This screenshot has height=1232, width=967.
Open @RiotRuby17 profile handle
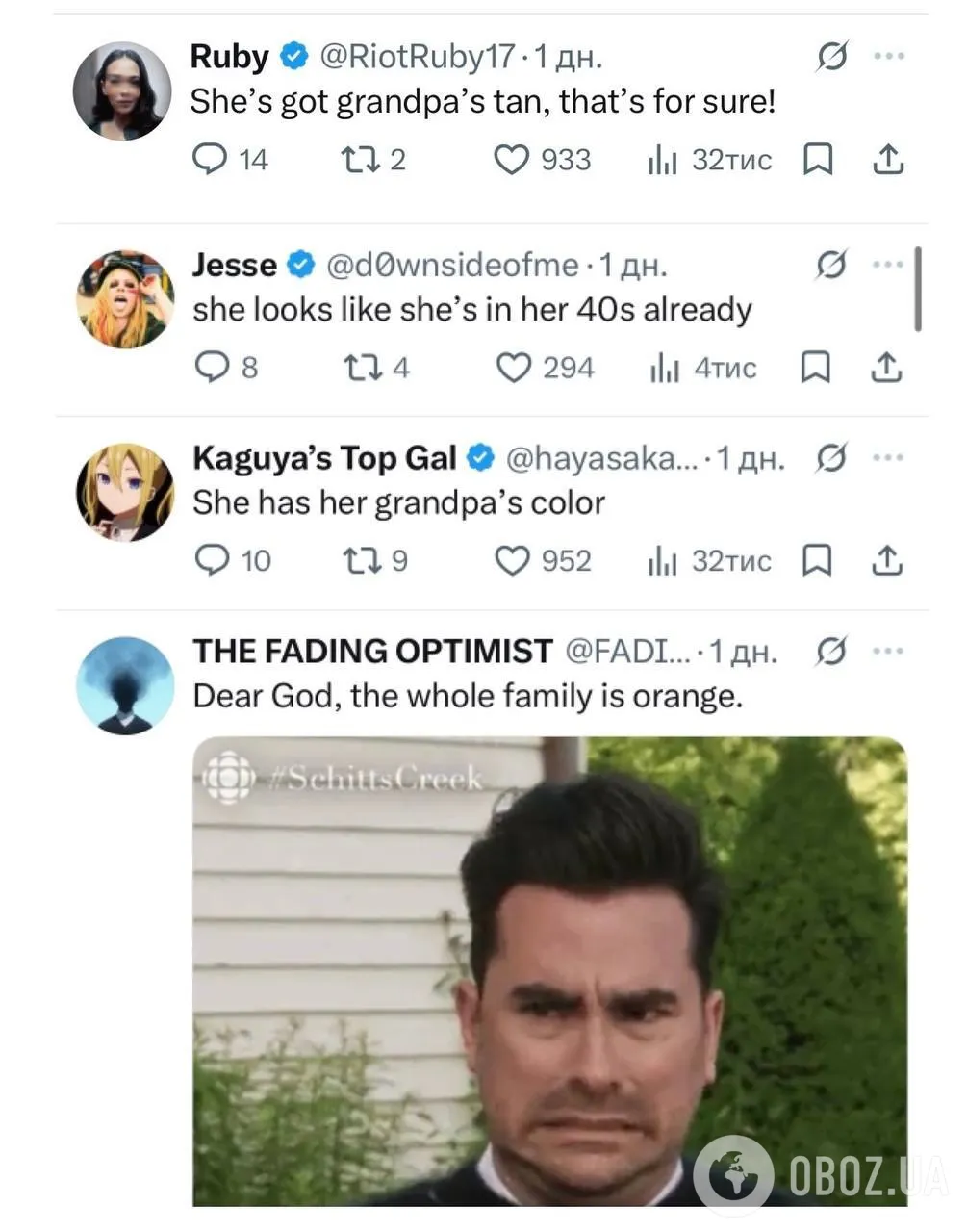point(417,57)
